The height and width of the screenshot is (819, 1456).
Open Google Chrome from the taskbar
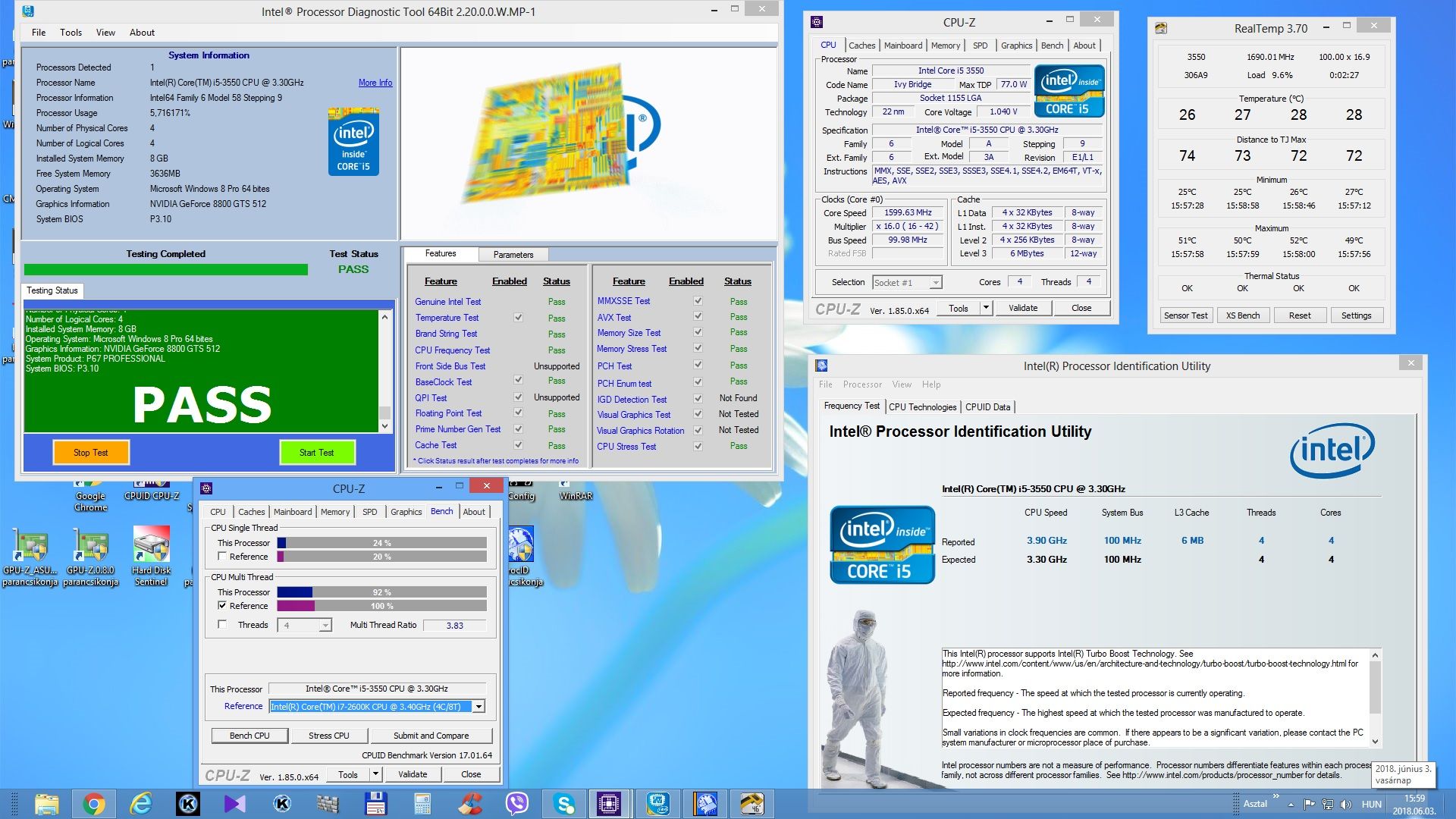click(x=94, y=804)
